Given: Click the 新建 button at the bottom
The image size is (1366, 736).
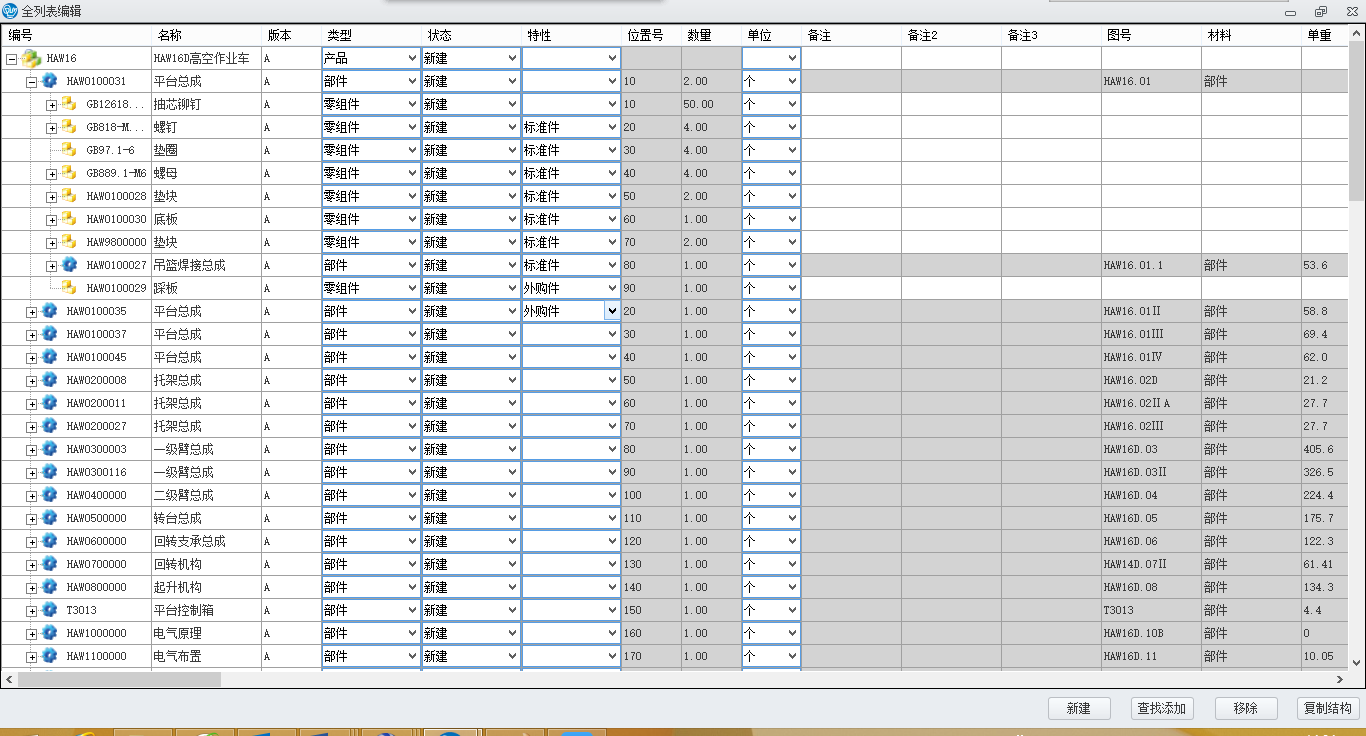Looking at the screenshot, I should click(1078, 708).
